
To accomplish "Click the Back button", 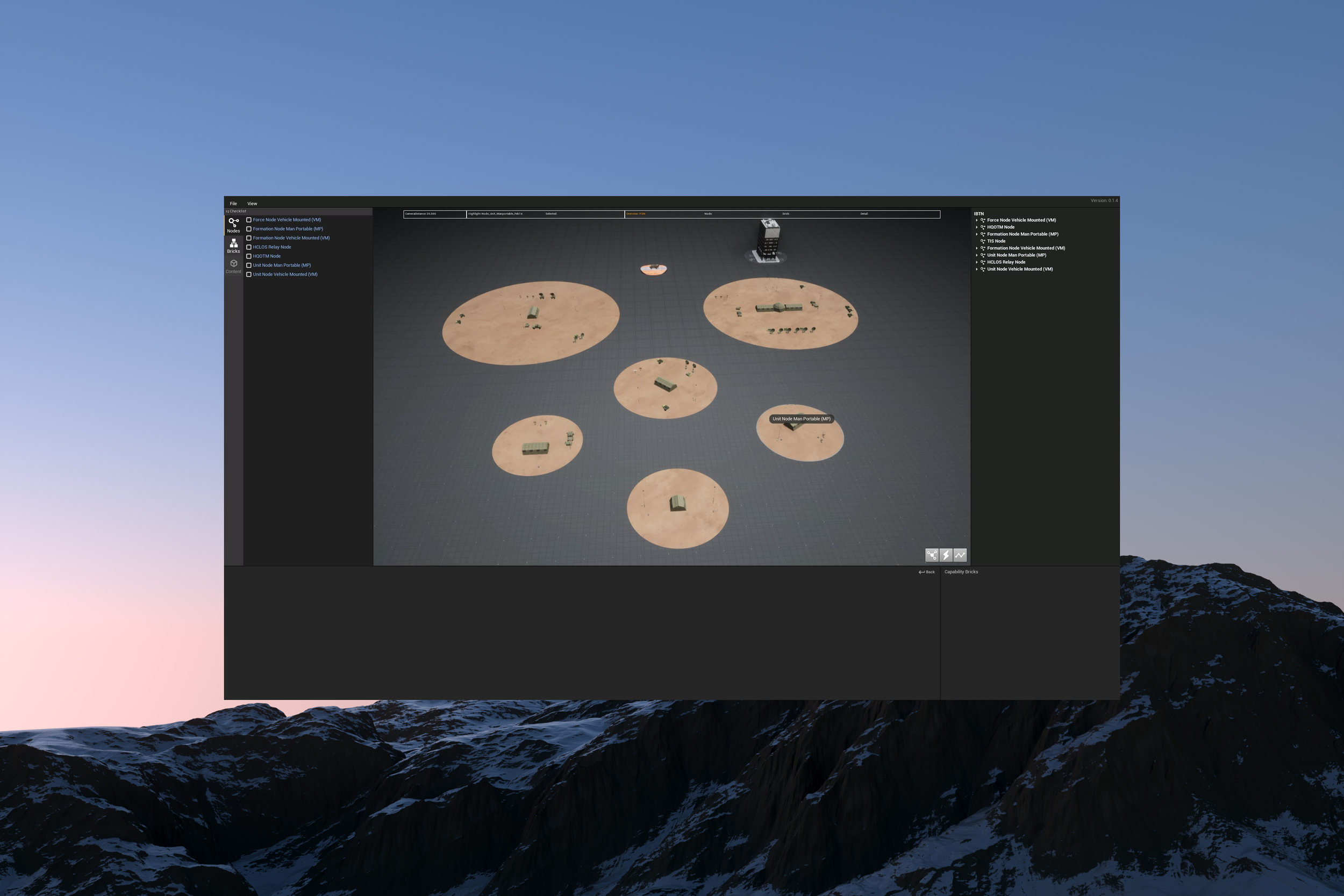I will click(x=927, y=572).
